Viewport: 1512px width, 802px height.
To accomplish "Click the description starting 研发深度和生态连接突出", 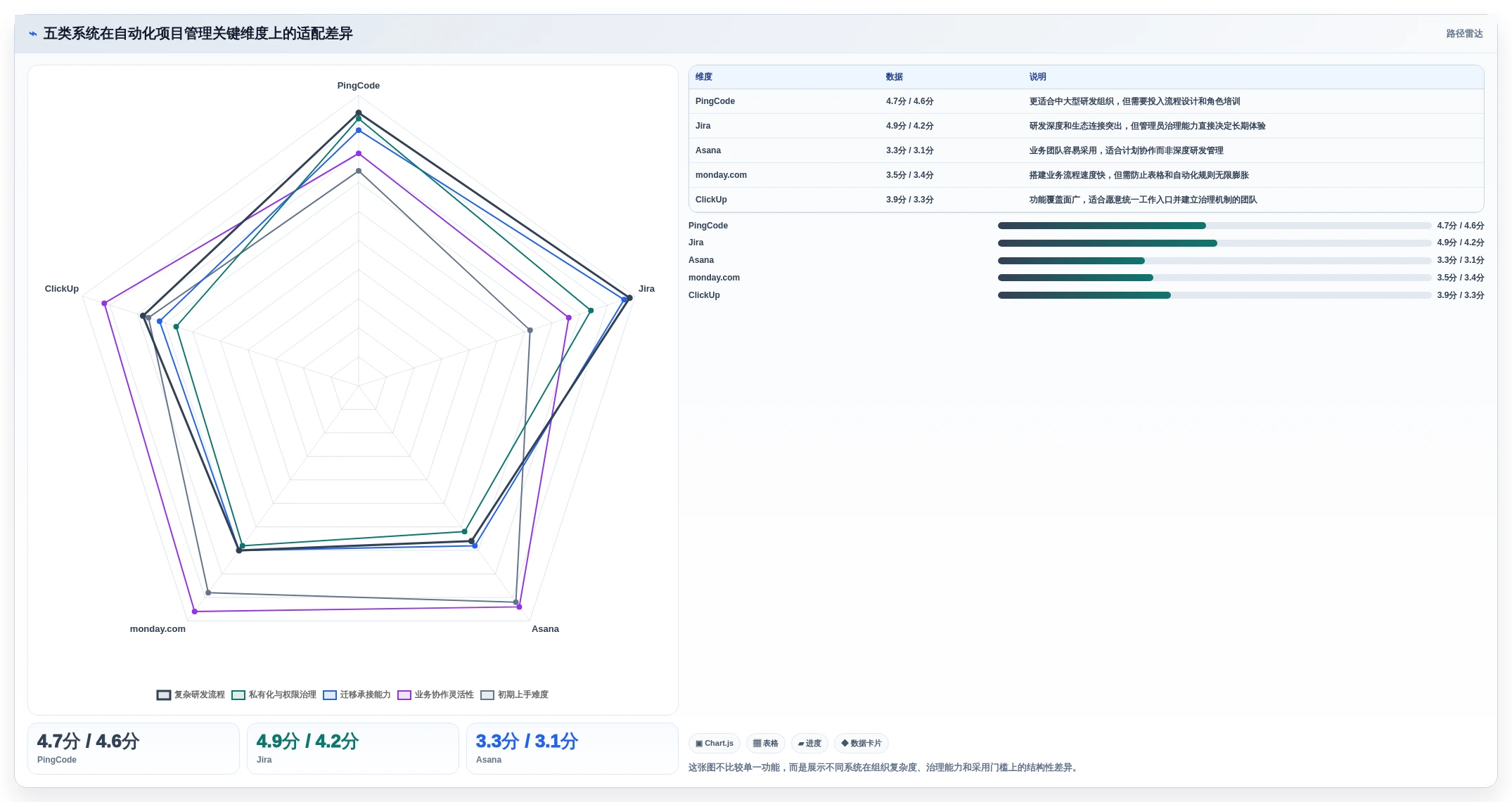I will coord(1148,126).
